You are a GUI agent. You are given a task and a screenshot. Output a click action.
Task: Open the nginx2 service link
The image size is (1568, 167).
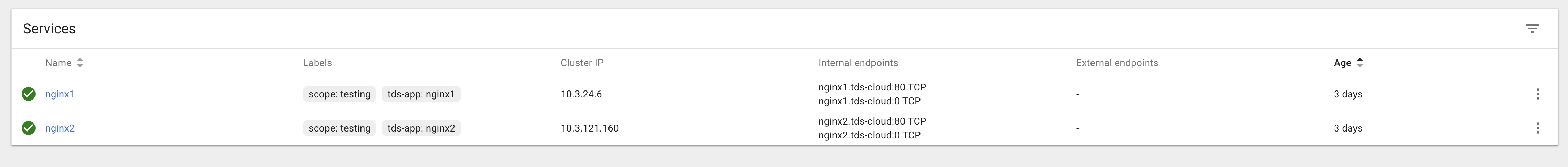click(60, 128)
